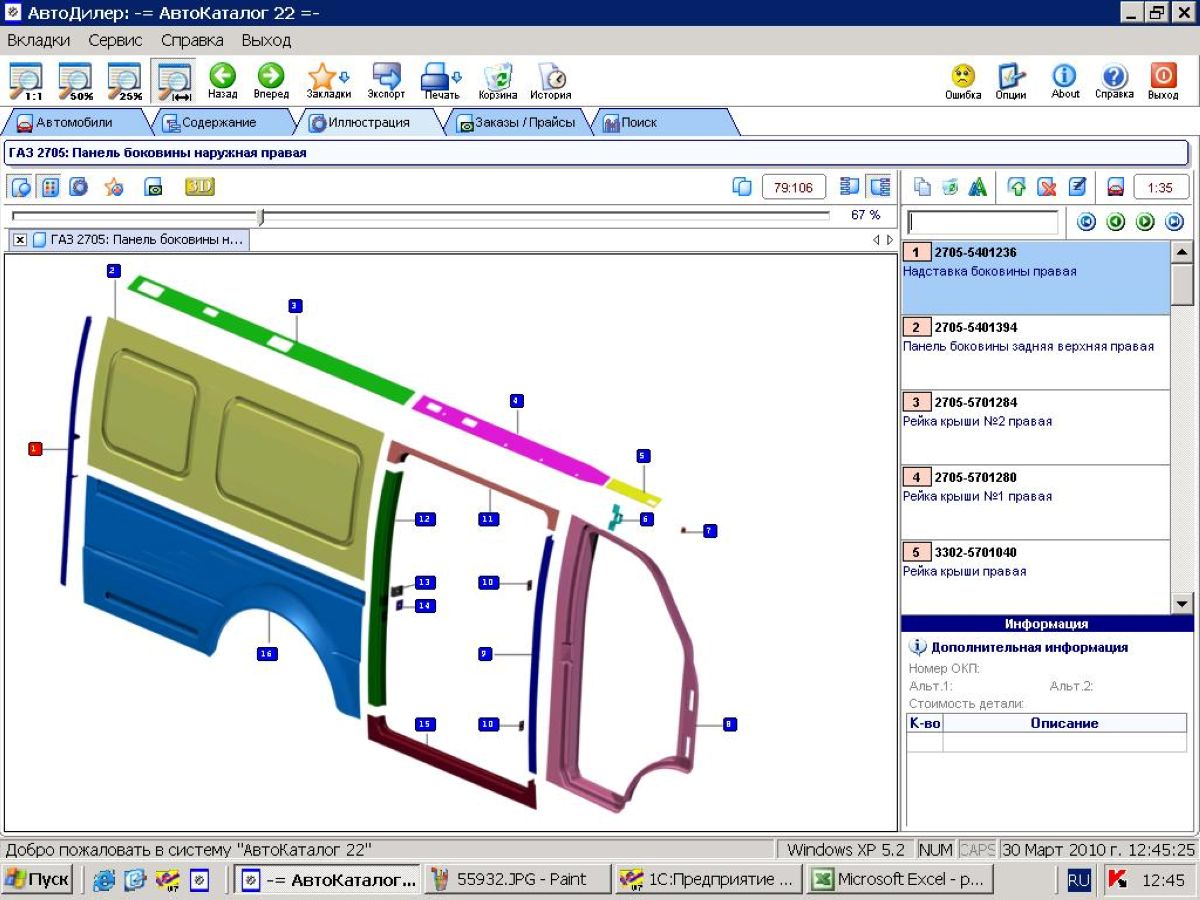
Task: Open the Печать print dropdown
Action: 441,81
